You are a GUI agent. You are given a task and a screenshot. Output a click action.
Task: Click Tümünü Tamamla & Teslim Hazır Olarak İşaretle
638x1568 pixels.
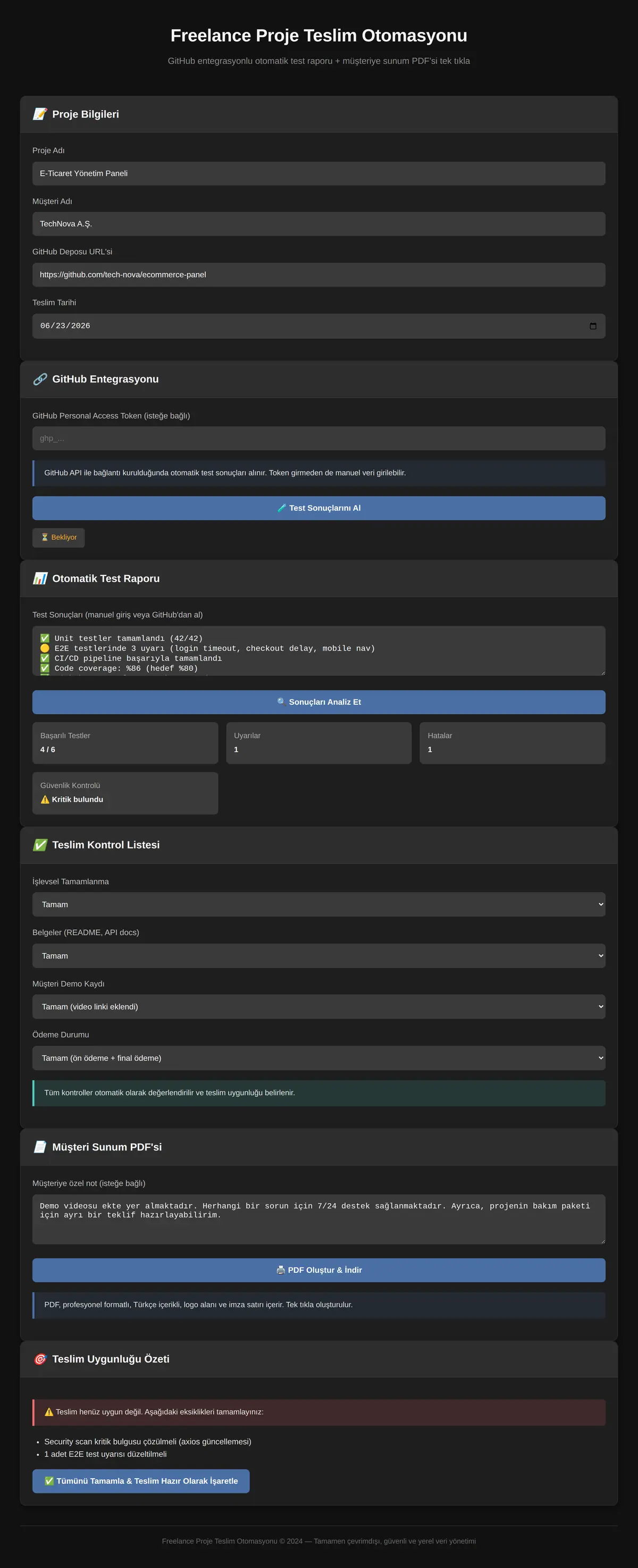(x=141, y=1481)
